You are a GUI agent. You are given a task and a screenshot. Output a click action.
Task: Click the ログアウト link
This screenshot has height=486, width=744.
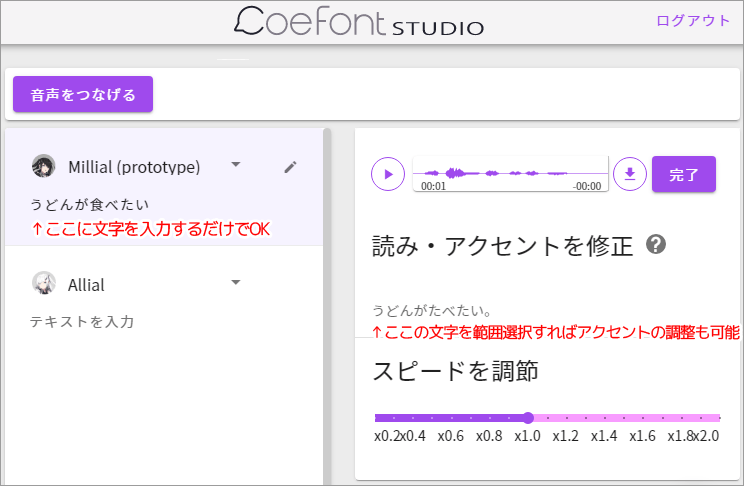pyautogui.click(x=693, y=21)
